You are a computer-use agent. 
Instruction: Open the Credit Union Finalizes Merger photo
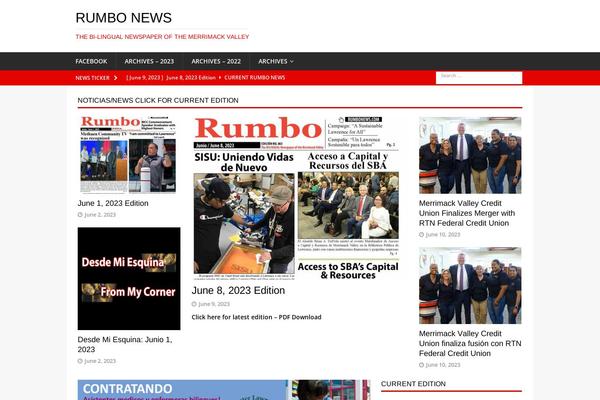coord(470,155)
